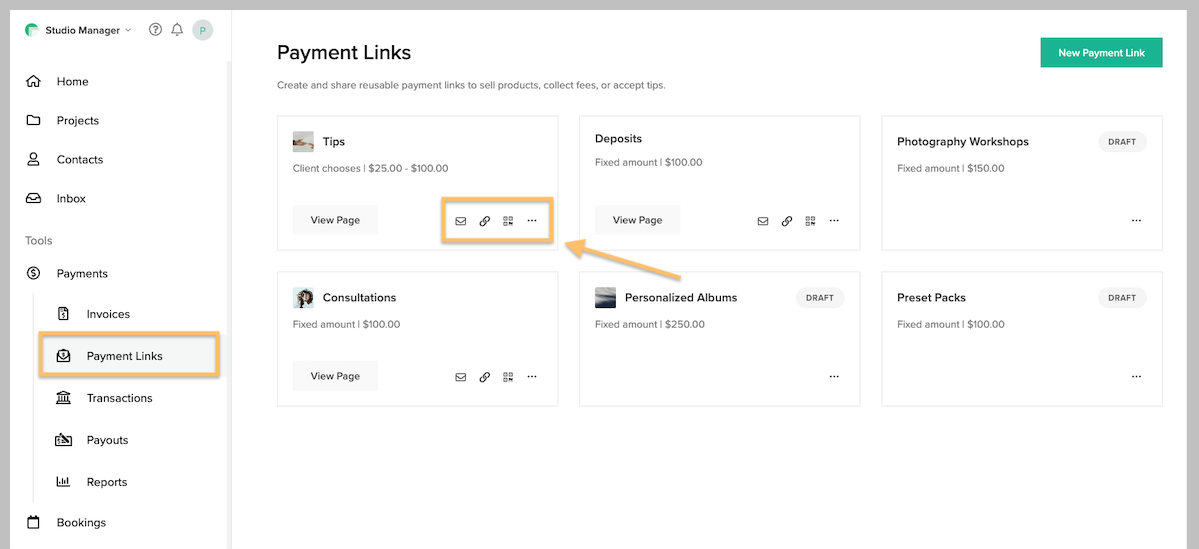The height and width of the screenshot is (549, 1199).
Task: Show QR code for Consultations link
Action: 508,377
